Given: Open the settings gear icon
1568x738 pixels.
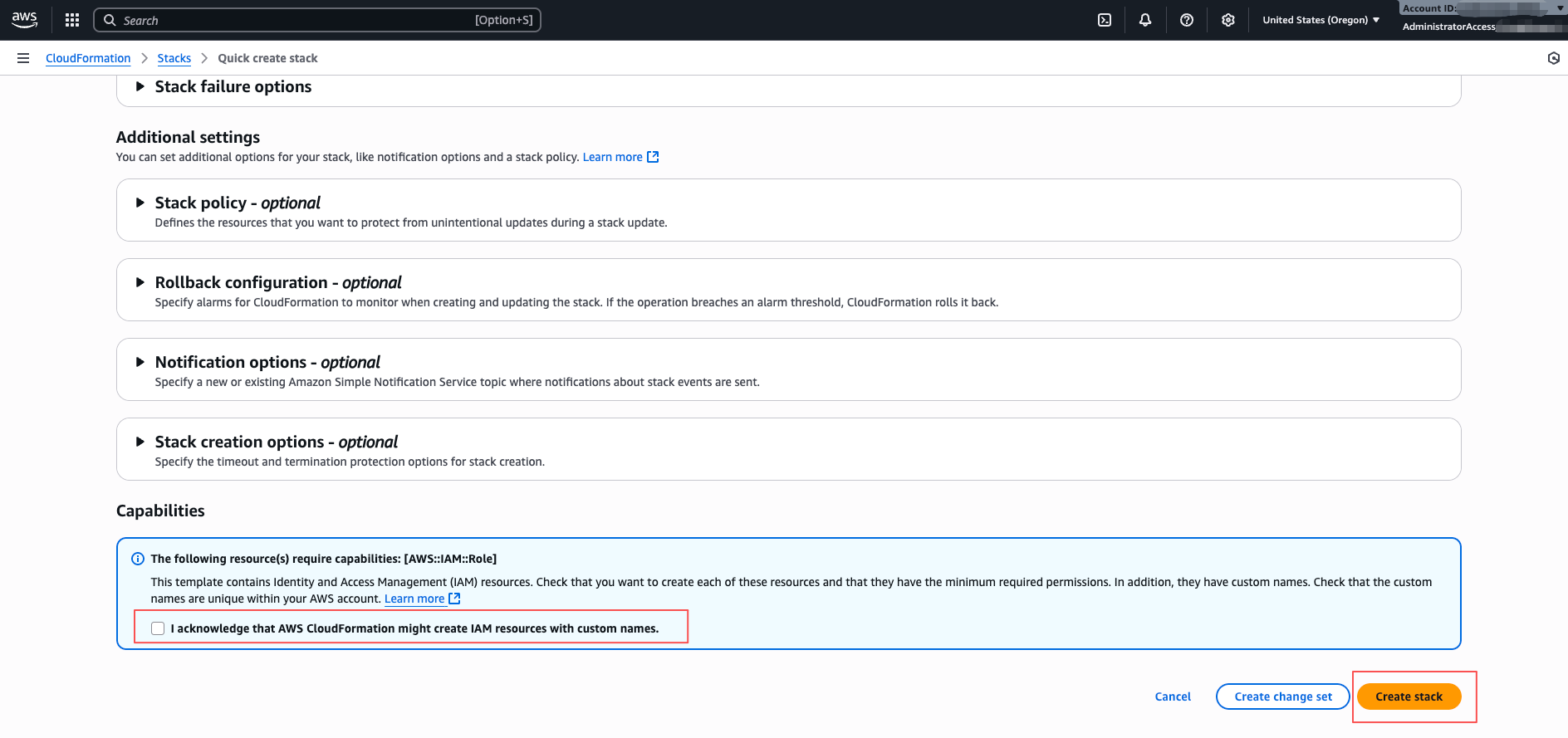Looking at the screenshot, I should click(x=1228, y=20).
